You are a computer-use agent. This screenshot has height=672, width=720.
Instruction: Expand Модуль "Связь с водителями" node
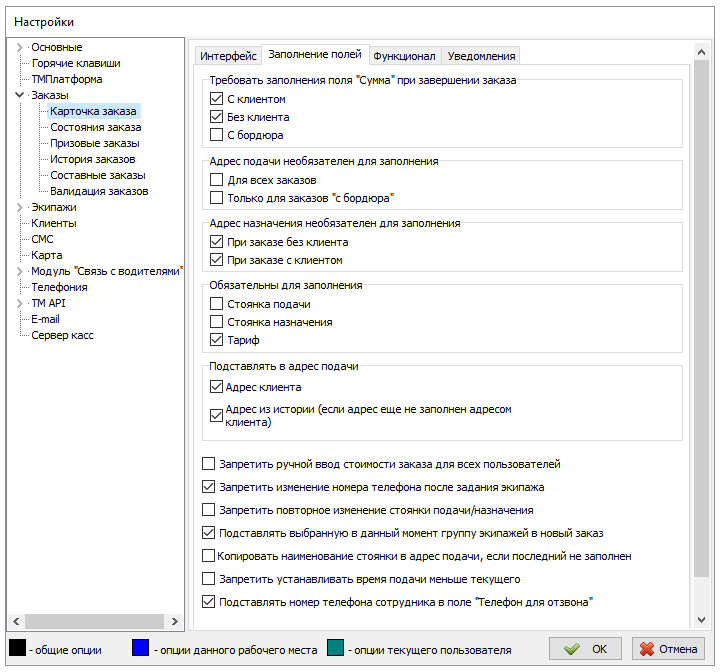(19, 271)
